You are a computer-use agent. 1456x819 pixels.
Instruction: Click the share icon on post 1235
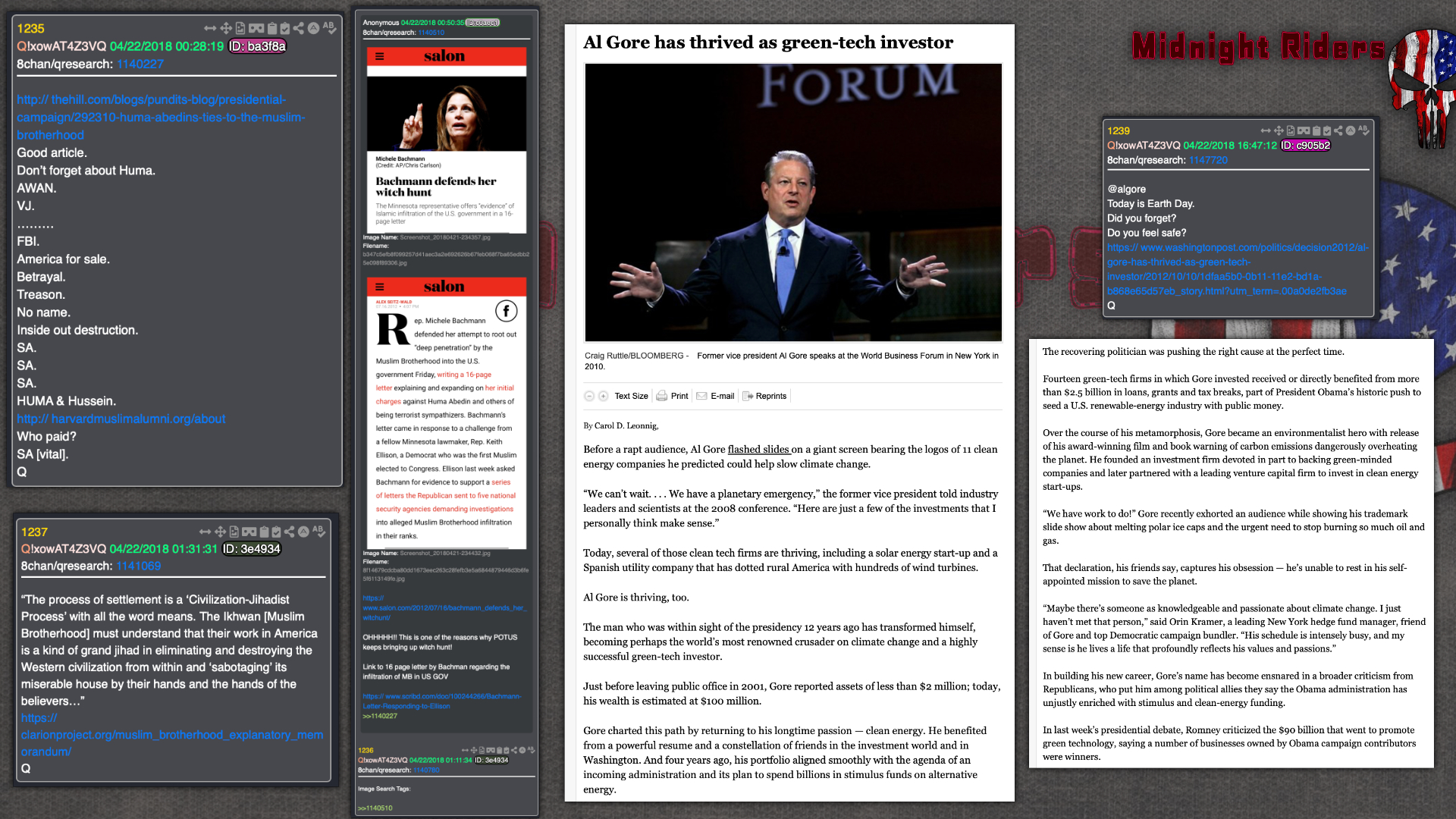299,28
